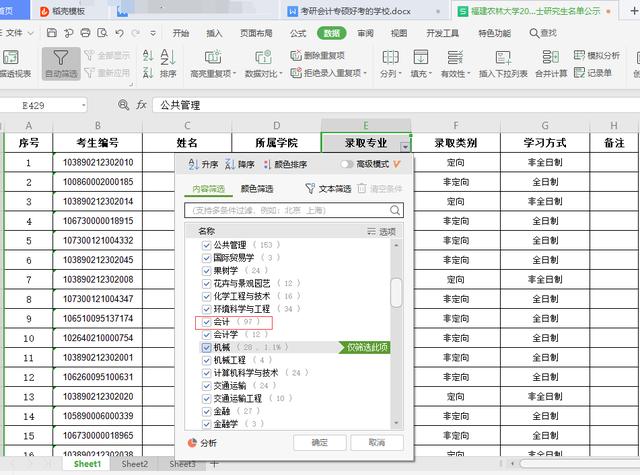This screenshot has height=475, width=640.
Task: Open the 选项 options menu in filter list
Action: (x=381, y=230)
